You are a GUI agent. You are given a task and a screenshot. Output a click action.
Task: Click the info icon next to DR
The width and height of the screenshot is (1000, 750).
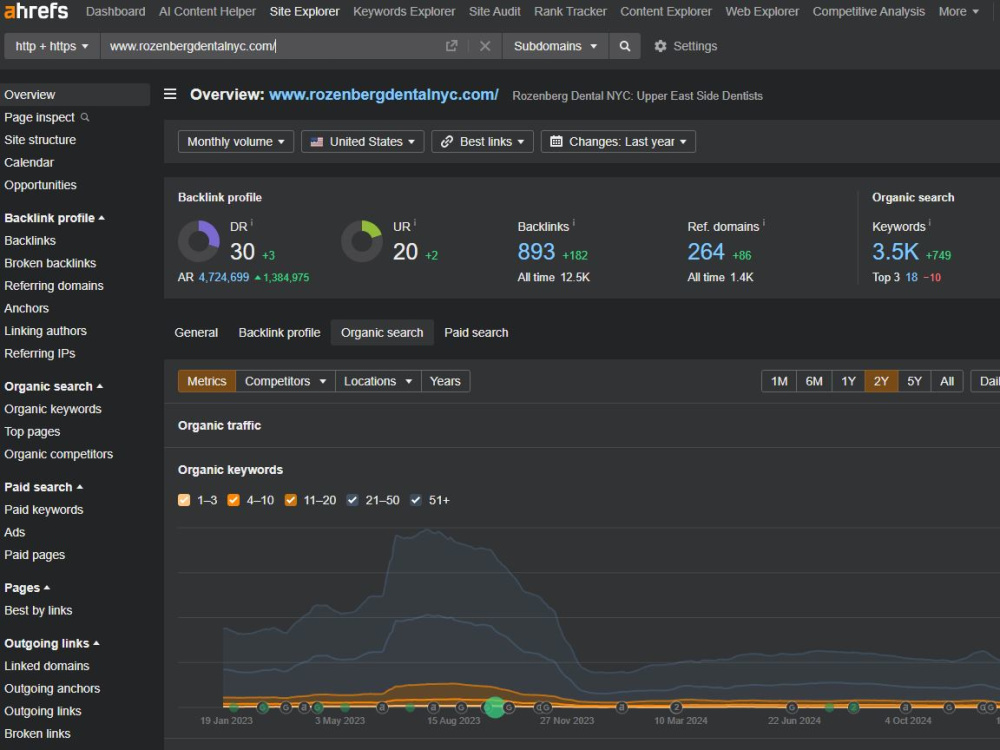coord(252,223)
